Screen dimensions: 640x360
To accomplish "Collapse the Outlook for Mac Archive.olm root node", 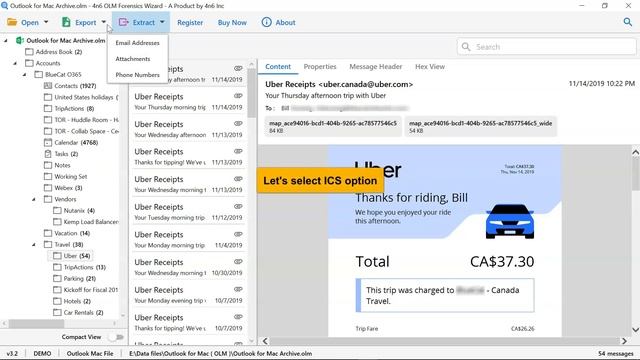I will coord(6,40).
